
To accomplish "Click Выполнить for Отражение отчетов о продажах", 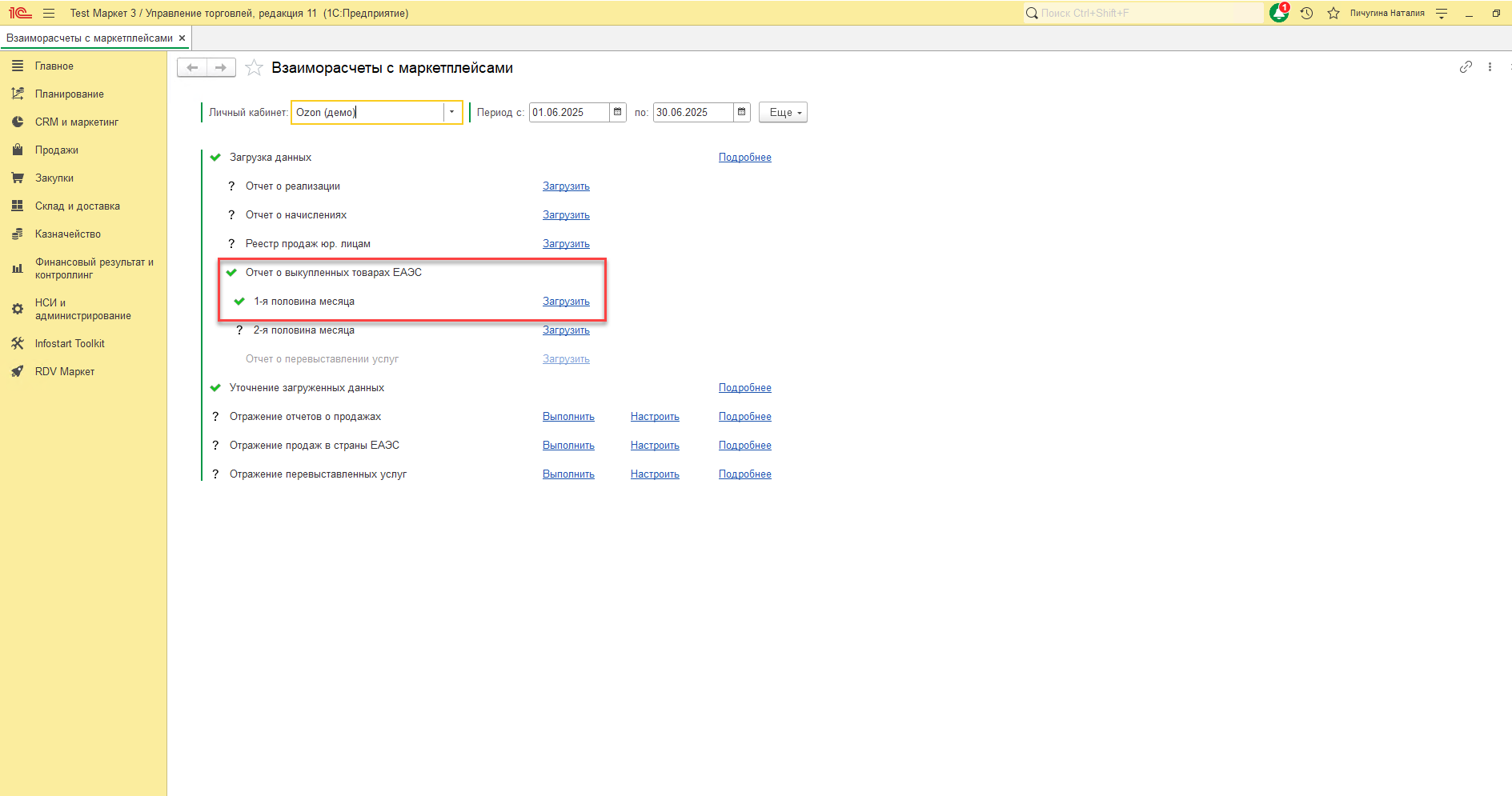I will pyautogui.click(x=568, y=417).
